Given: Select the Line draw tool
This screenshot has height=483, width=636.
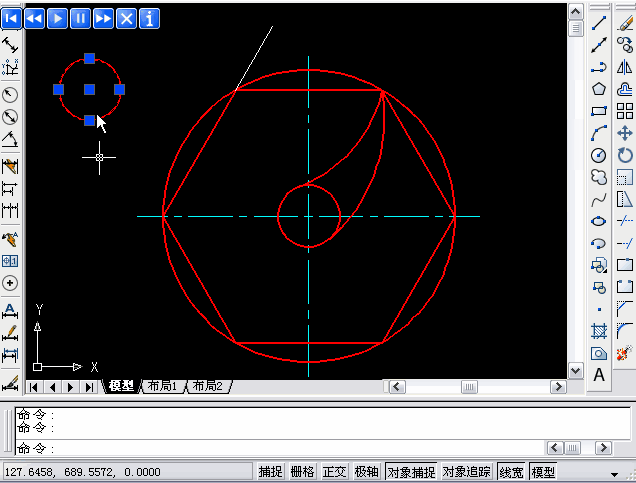Looking at the screenshot, I should pos(599,23).
